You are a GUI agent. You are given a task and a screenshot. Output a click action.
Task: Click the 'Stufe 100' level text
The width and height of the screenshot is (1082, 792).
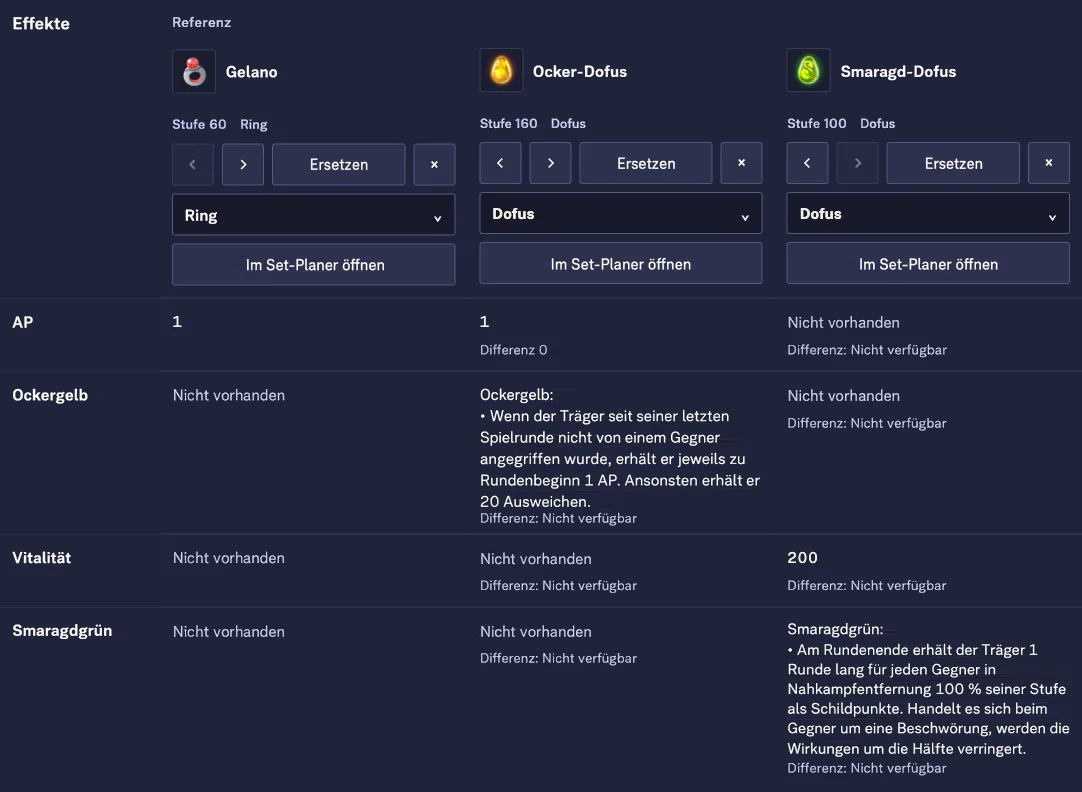816,123
